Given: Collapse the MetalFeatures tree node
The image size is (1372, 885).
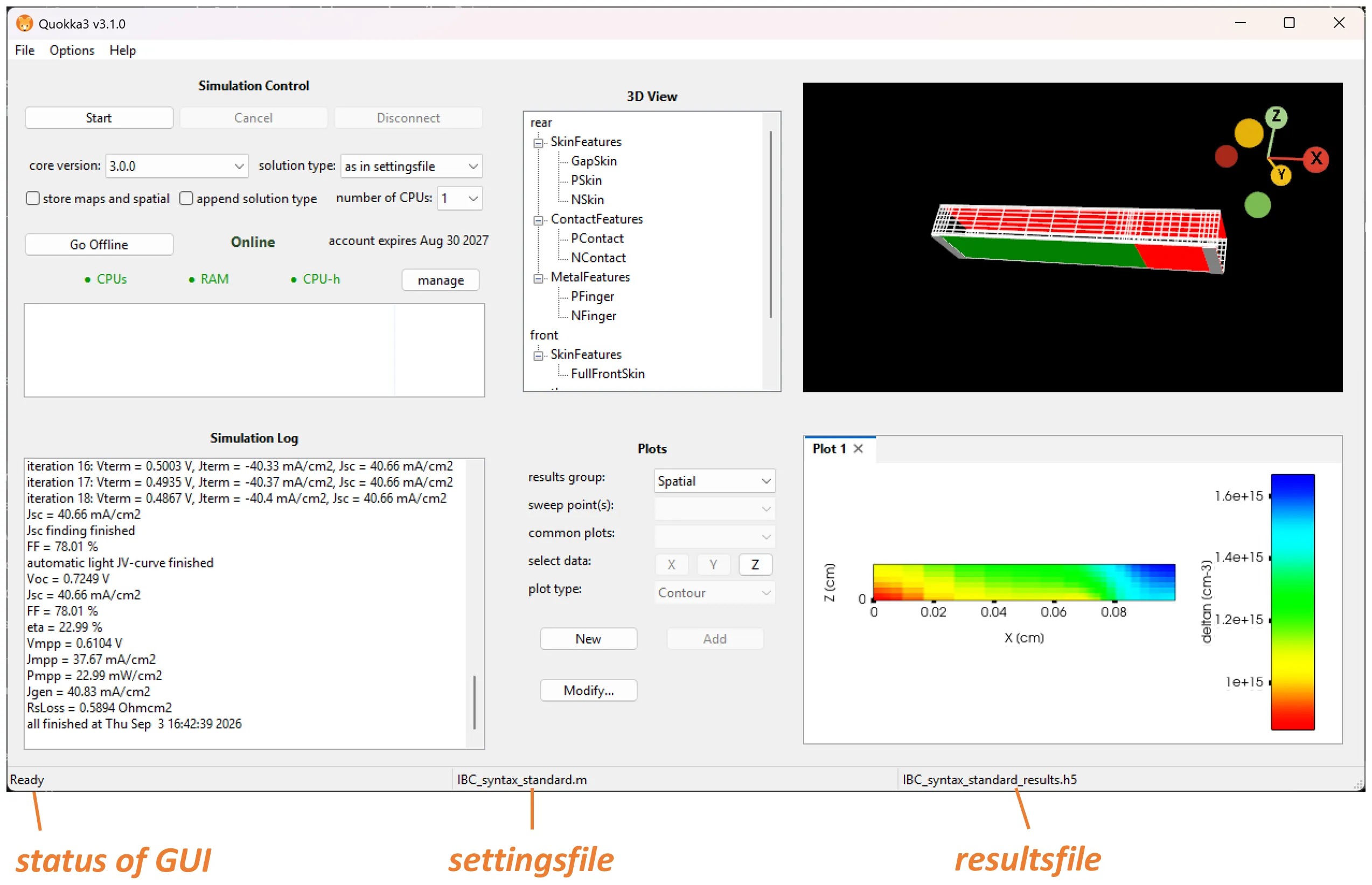Looking at the screenshot, I should coord(538,278).
